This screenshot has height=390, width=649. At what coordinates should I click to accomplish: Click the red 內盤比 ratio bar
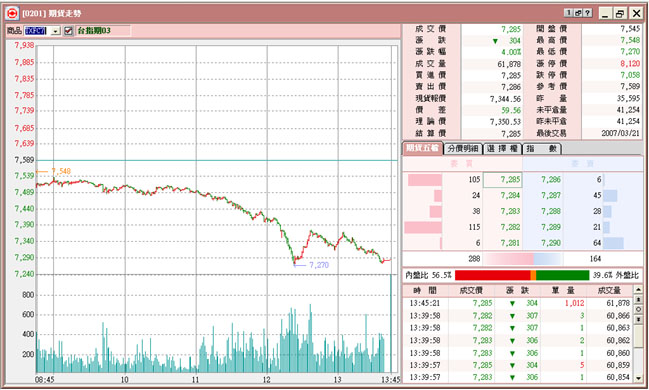click(x=492, y=275)
